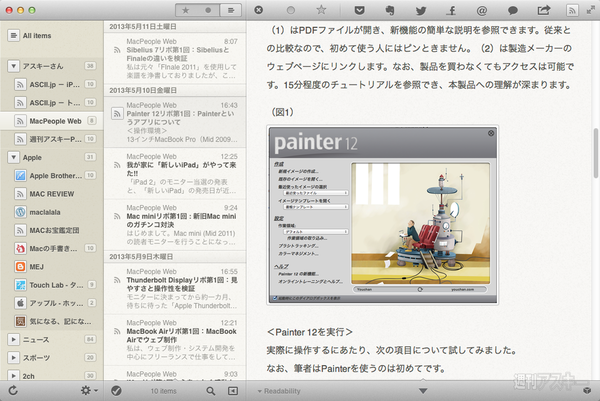Open 我が家に「新しいiPad」 article
The height and width of the screenshot is (401, 600).
click(175, 174)
